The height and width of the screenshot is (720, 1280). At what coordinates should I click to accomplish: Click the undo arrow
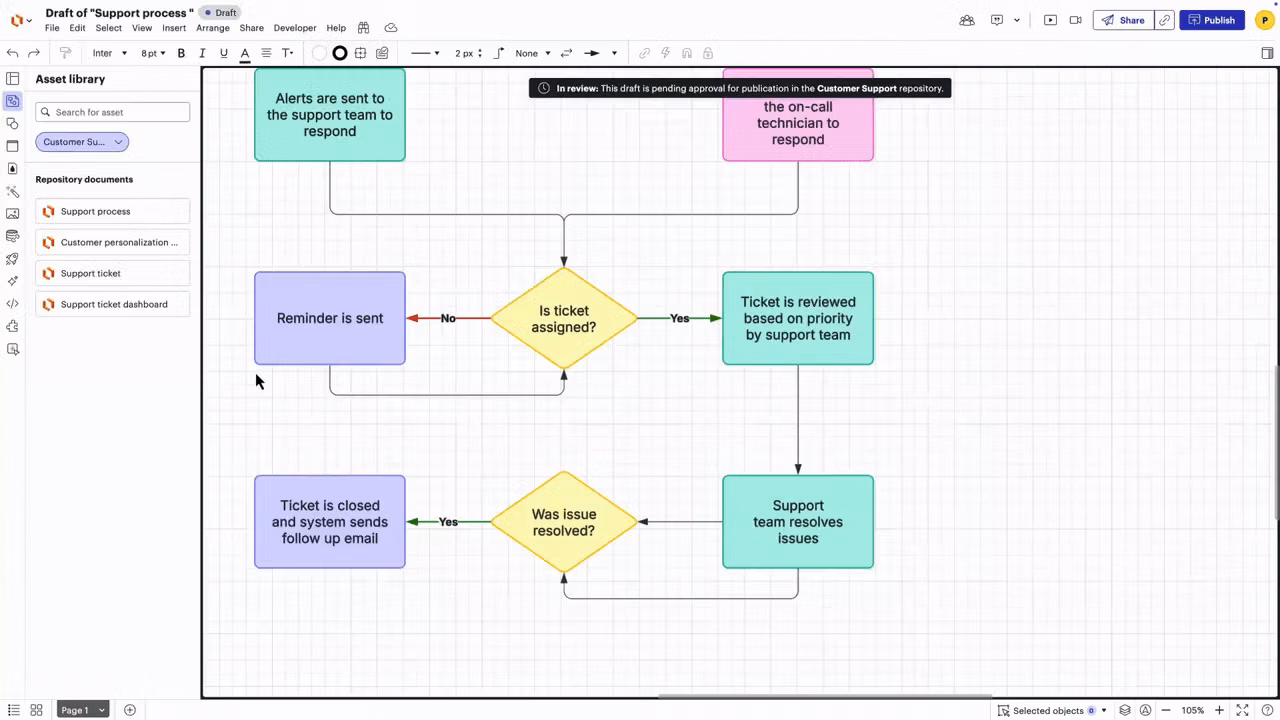[12, 53]
